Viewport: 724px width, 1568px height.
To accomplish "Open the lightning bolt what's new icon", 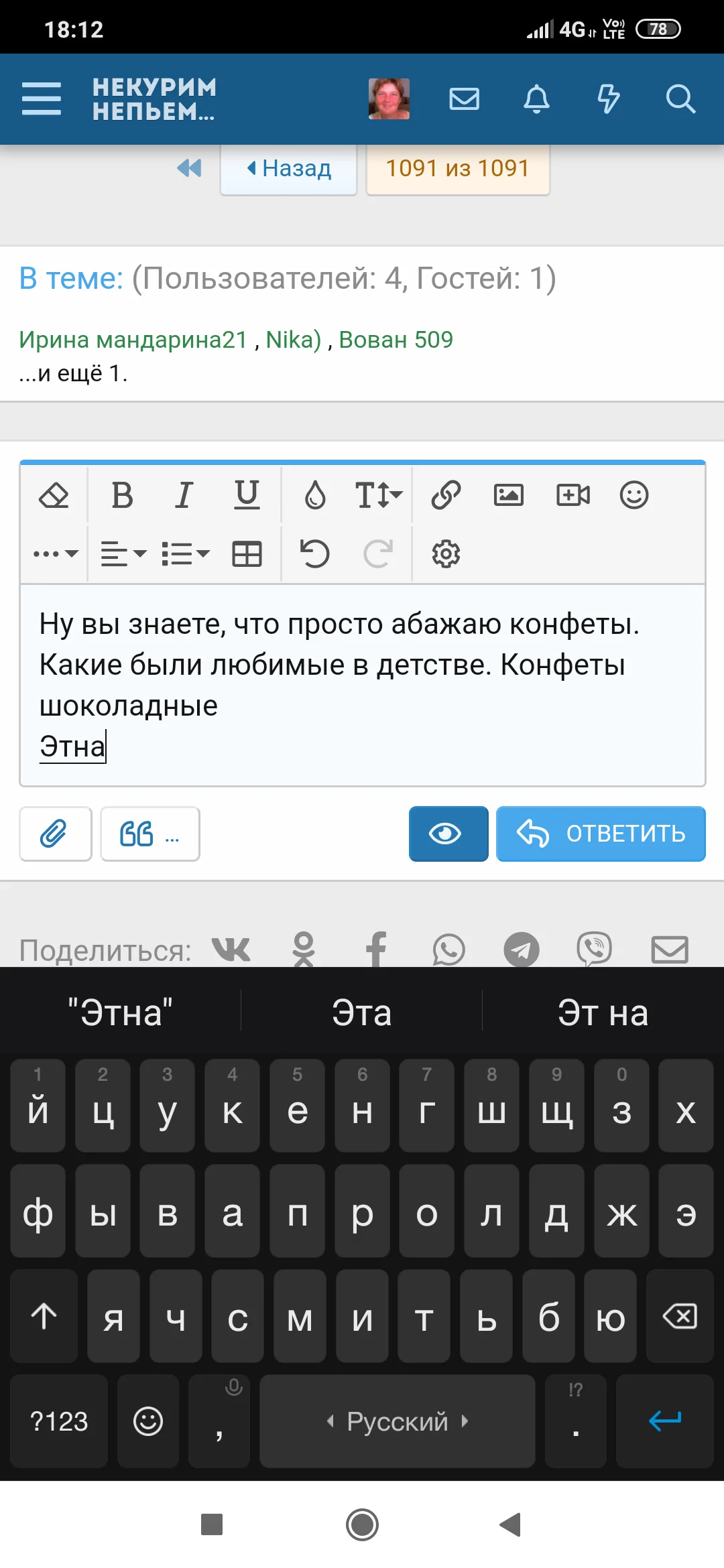I will pos(608,99).
